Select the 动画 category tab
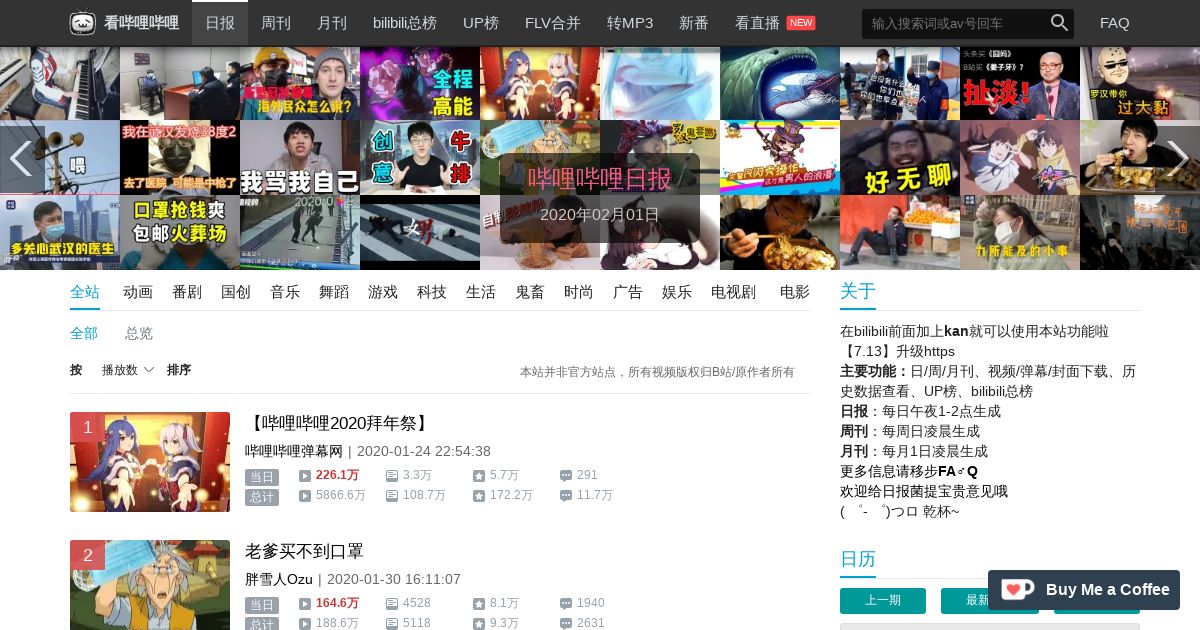Viewport: 1200px width, 630px height. pyautogui.click(x=138, y=292)
